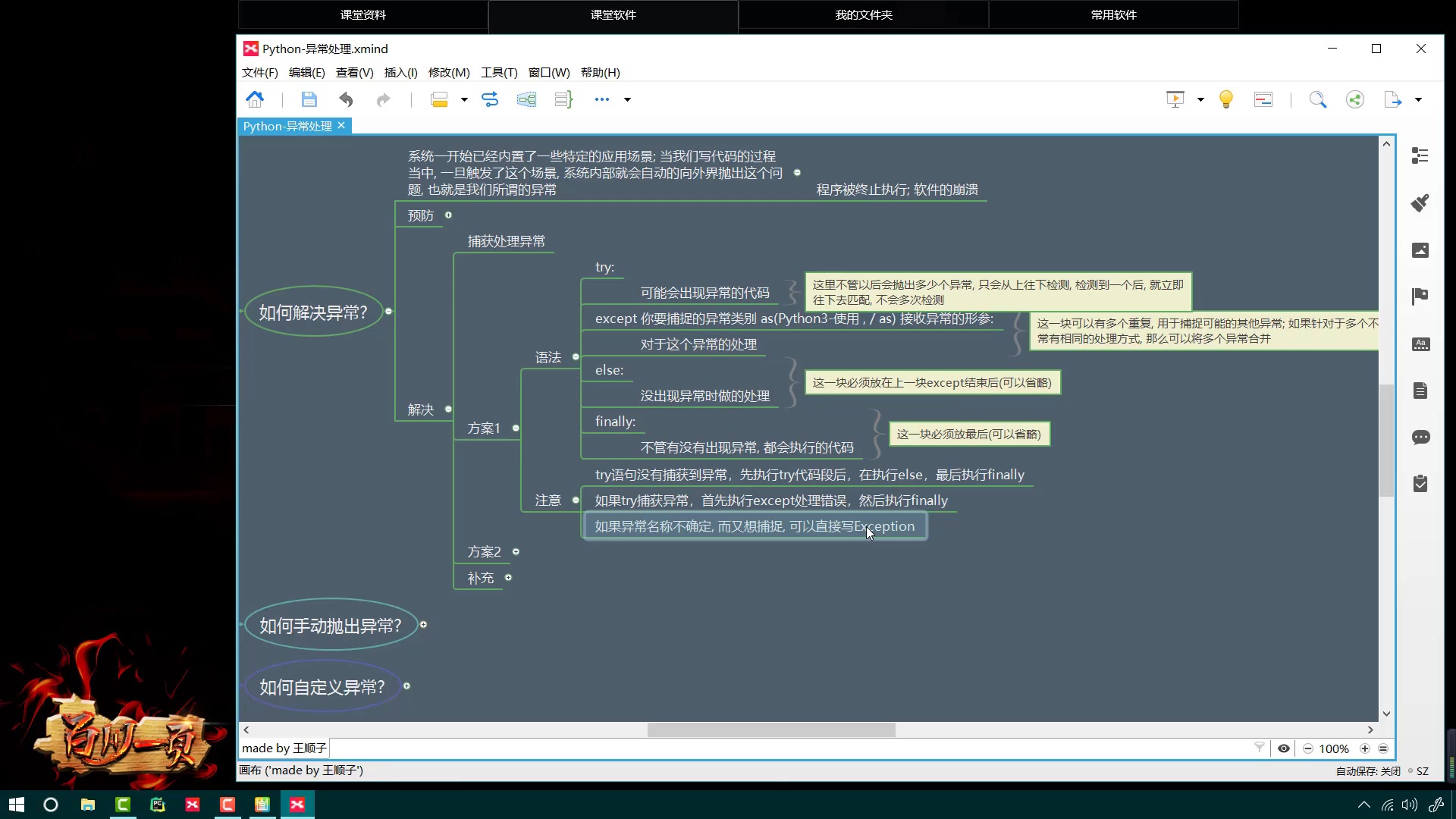The image size is (1456, 819).
Task: Switch to the 我的文件夹 tab
Action: tap(863, 14)
